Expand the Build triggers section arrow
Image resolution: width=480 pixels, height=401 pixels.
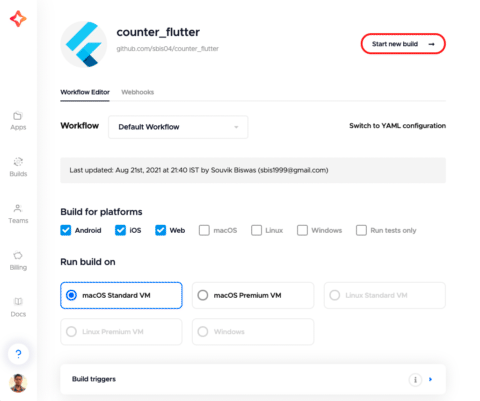click(431, 379)
